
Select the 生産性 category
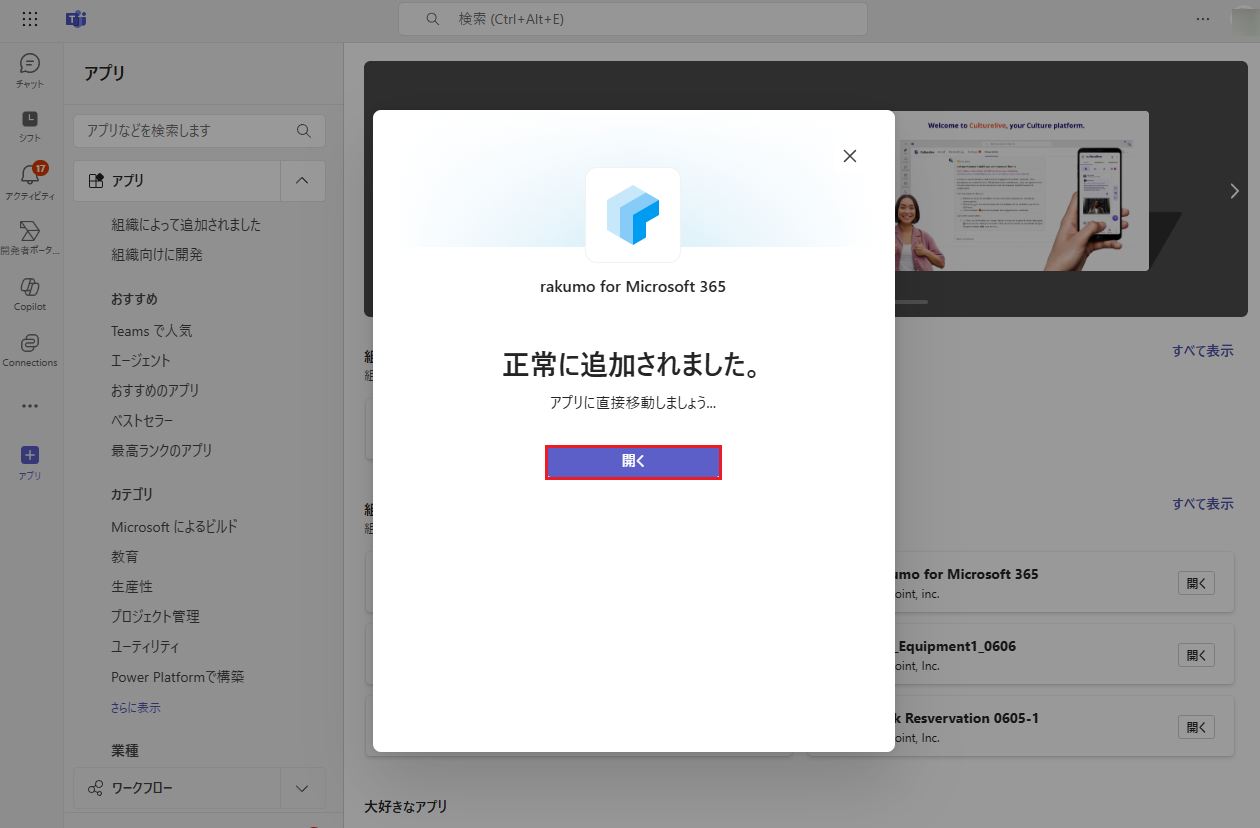(x=132, y=587)
